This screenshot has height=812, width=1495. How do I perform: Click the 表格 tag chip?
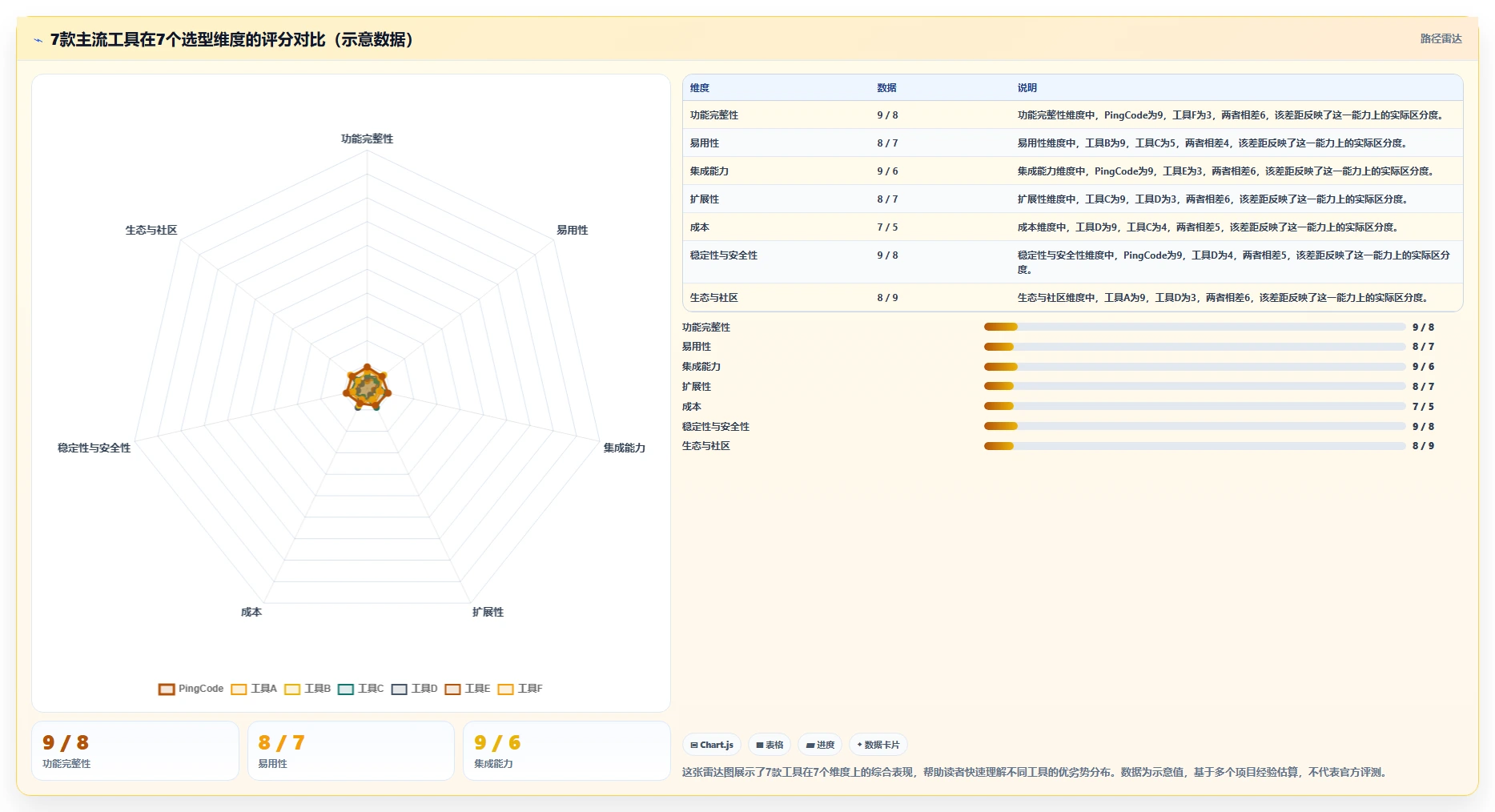770,745
